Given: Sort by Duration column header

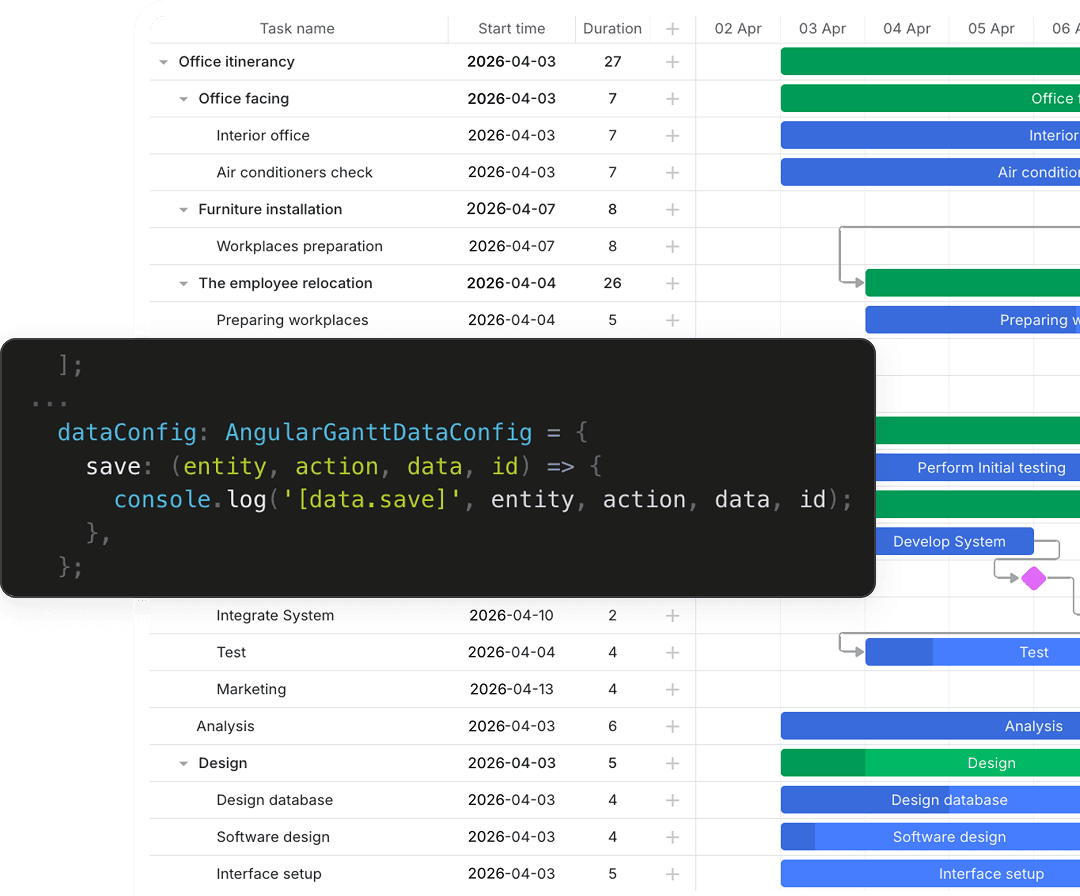Looking at the screenshot, I should (x=612, y=29).
